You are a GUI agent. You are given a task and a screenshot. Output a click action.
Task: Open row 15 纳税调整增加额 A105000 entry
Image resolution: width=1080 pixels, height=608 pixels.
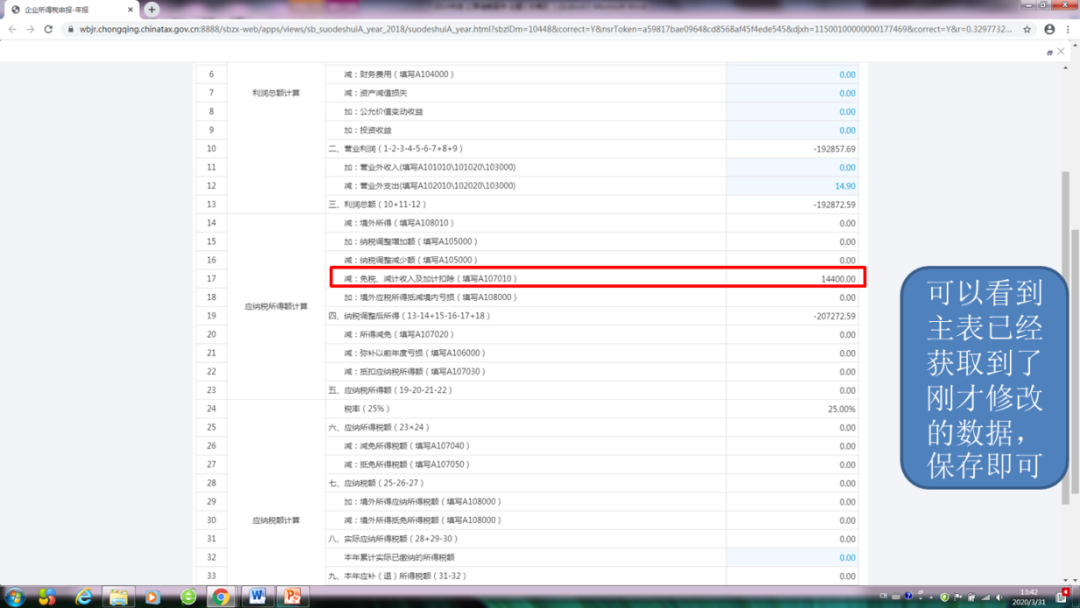pyautogui.click(x=411, y=242)
